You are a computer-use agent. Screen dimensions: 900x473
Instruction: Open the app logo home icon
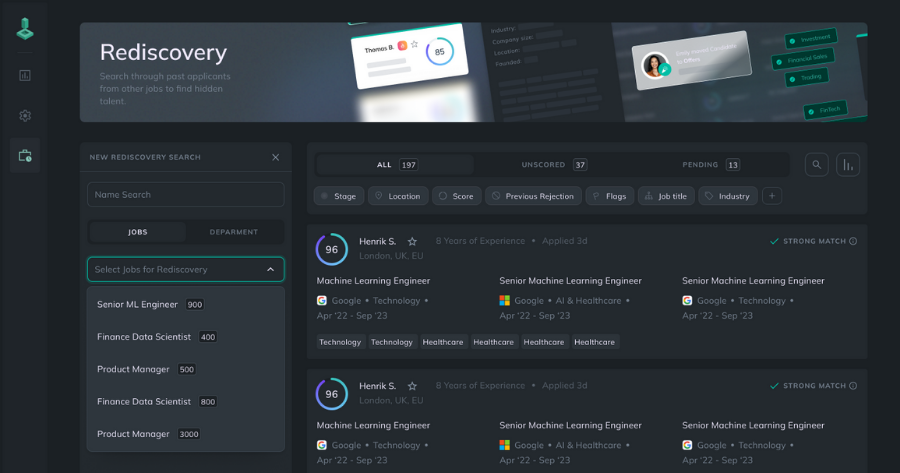tap(25, 29)
